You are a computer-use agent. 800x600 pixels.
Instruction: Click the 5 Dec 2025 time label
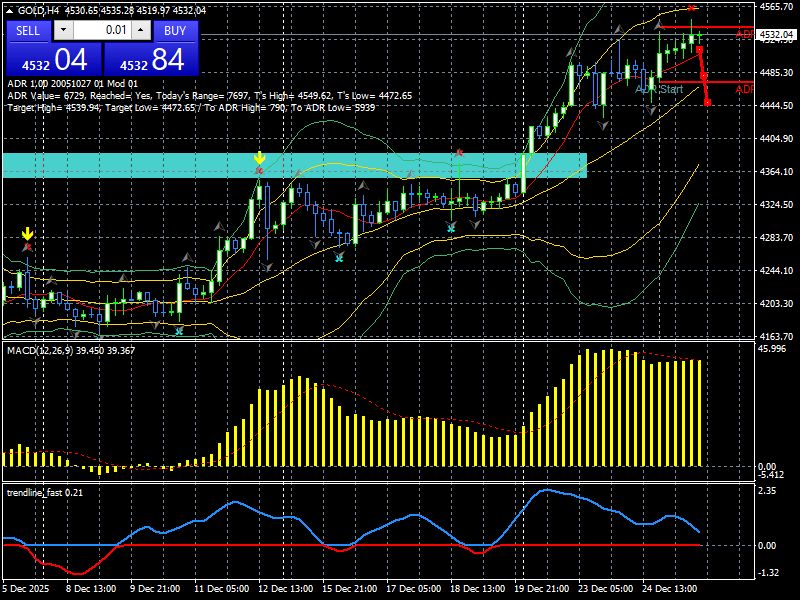[x=26, y=588]
